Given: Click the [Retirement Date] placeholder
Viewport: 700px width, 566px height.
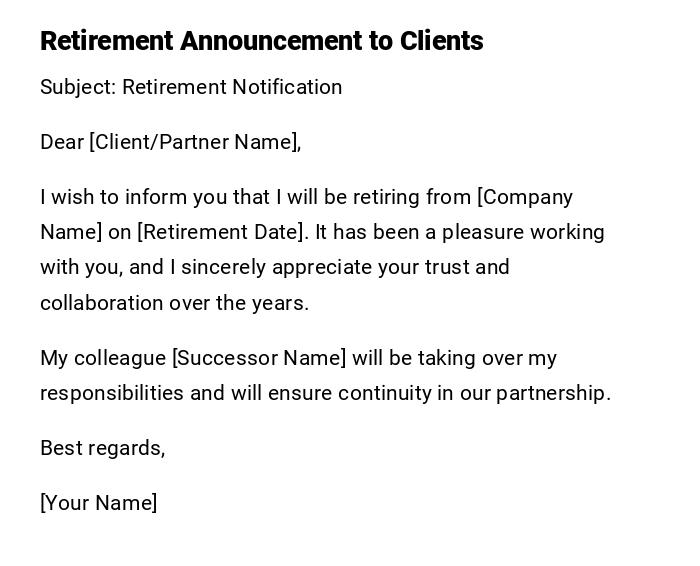Looking at the screenshot, I should pyautogui.click(x=221, y=232).
